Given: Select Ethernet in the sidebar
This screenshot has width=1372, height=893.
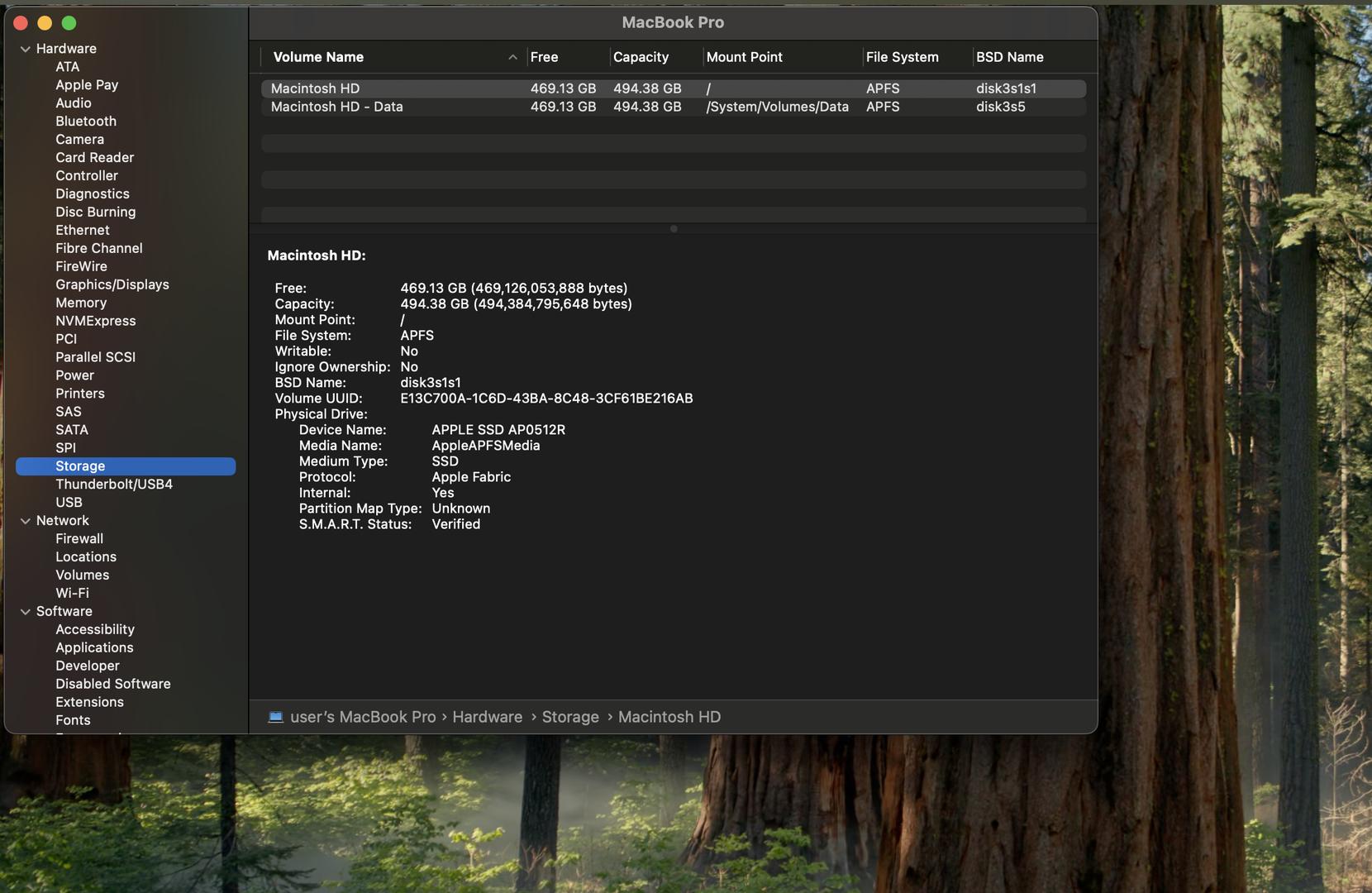Looking at the screenshot, I should (x=83, y=231).
